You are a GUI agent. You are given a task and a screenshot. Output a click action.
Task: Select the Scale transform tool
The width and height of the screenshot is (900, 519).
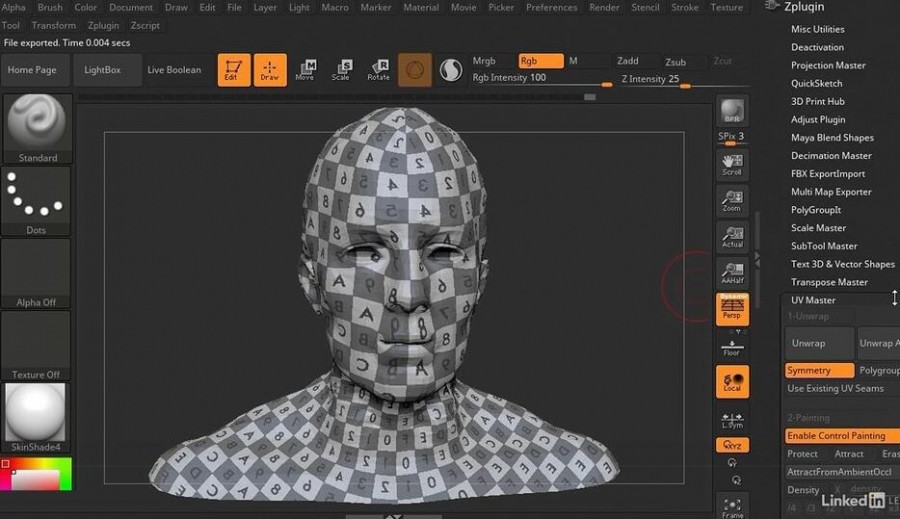point(341,70)
